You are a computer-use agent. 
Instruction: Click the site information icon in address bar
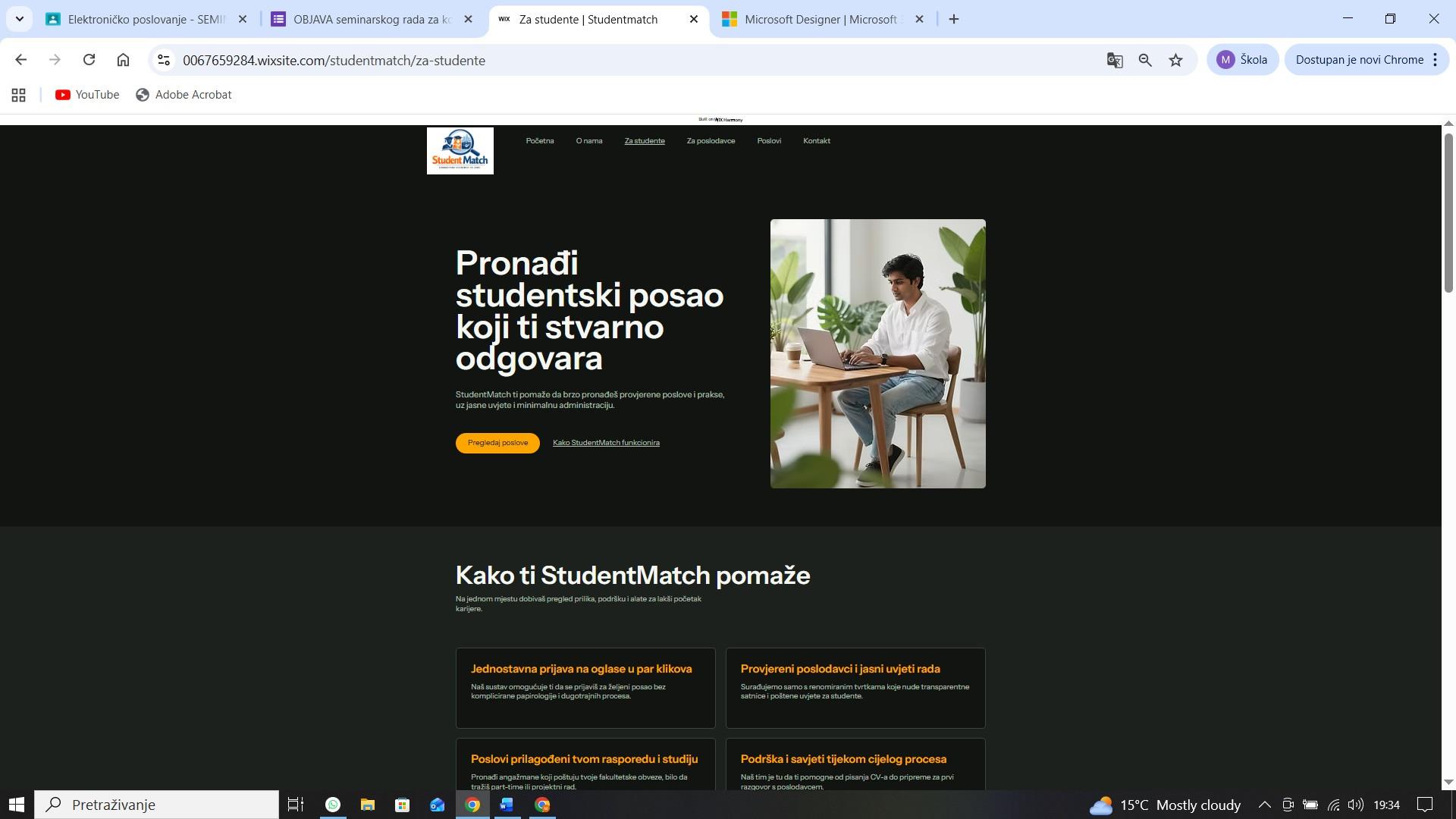[163, 61]
